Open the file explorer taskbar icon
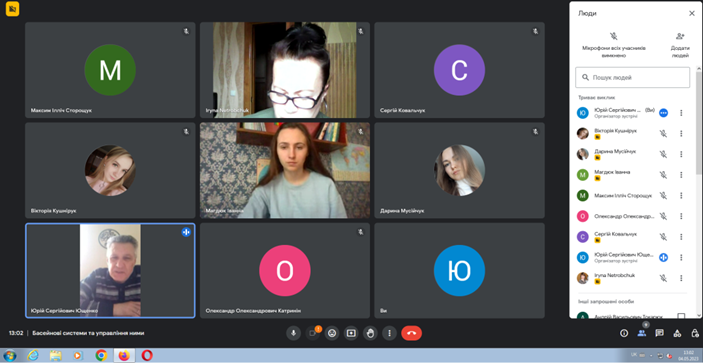 [x=56, y=356]
